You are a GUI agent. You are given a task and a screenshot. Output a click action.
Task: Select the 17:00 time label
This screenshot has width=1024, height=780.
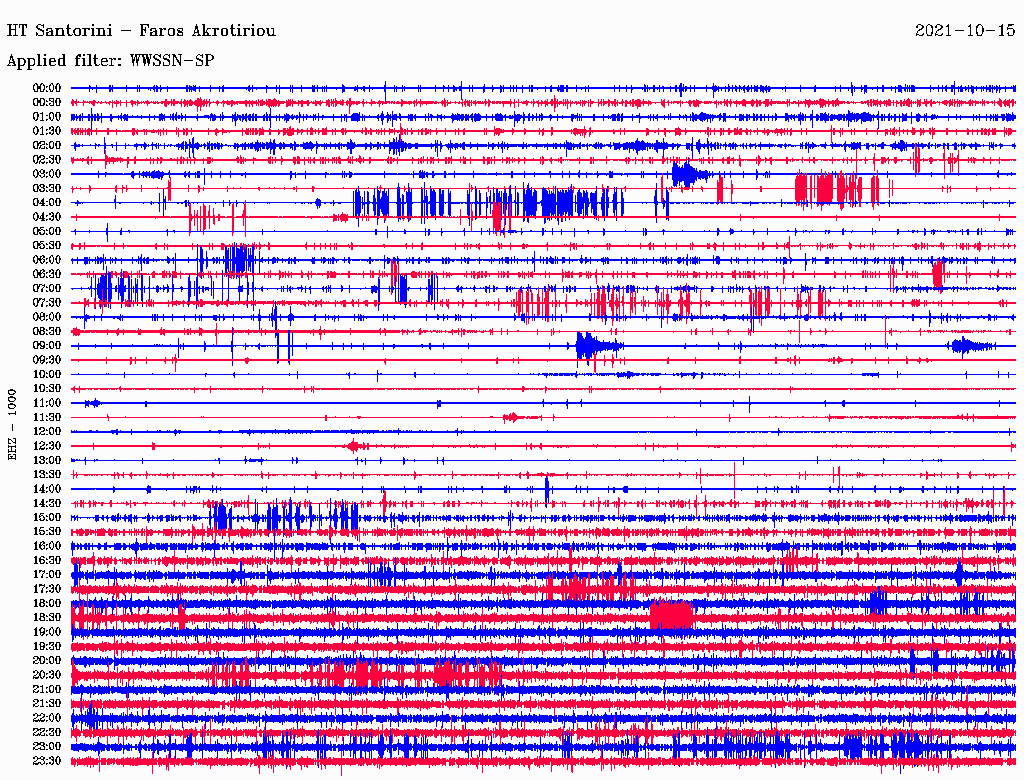pyautogui.click(x=47, y=575)
